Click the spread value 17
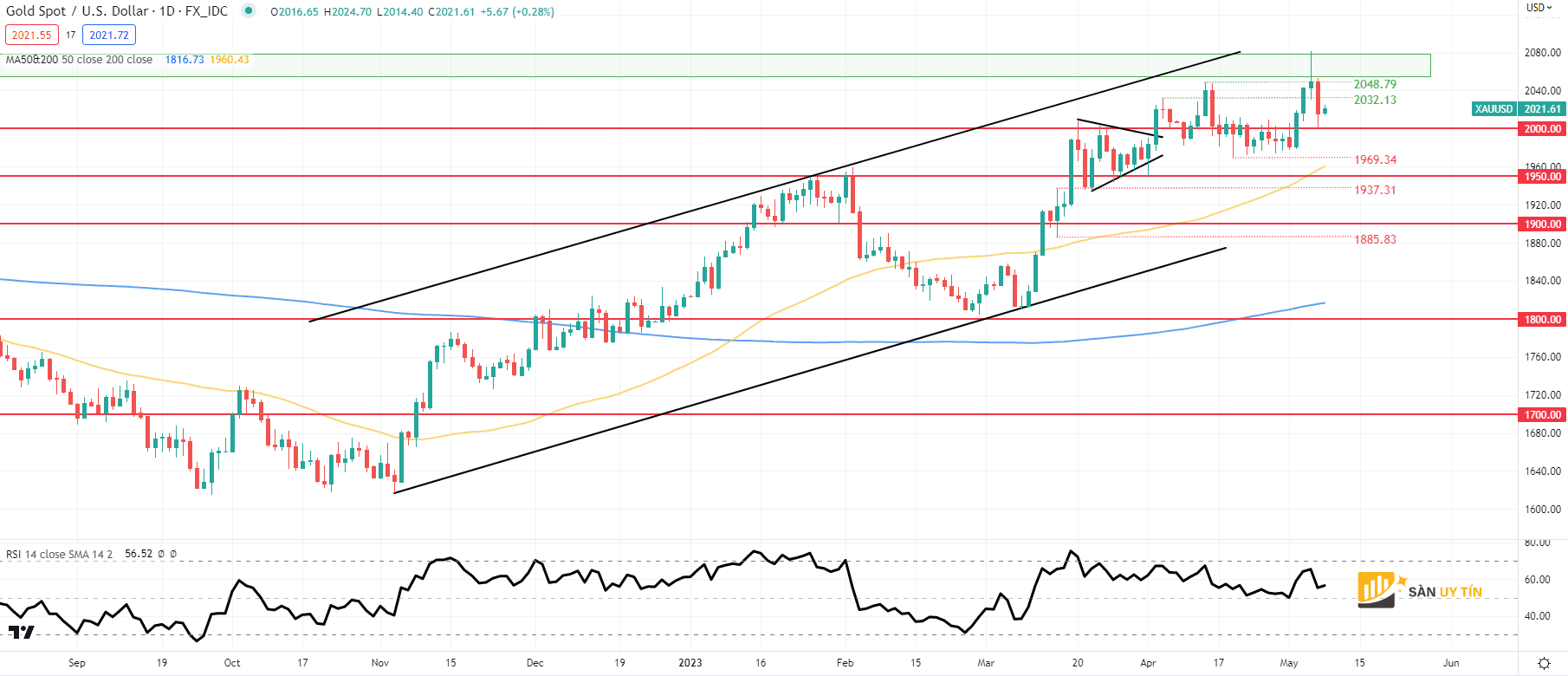 coord(71,36)
